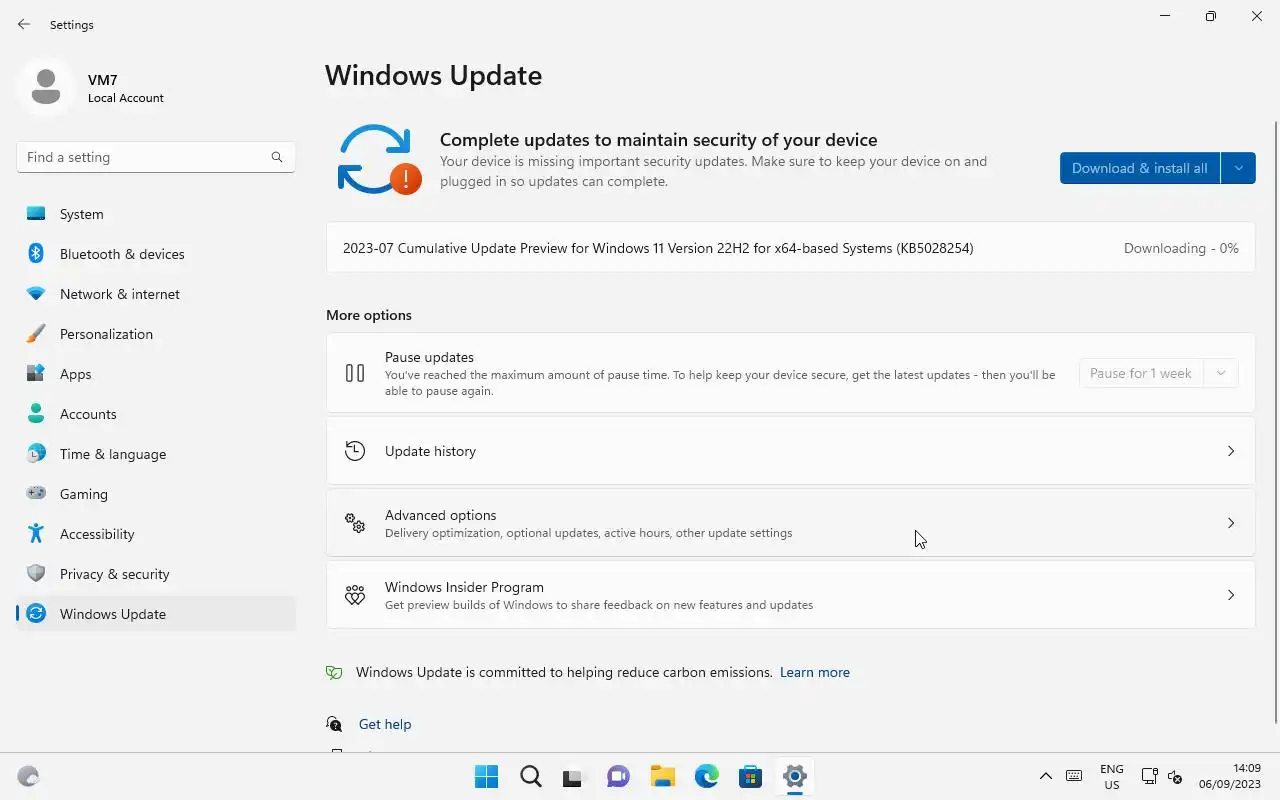Open Task View on the taskbar

pos(574,776)
